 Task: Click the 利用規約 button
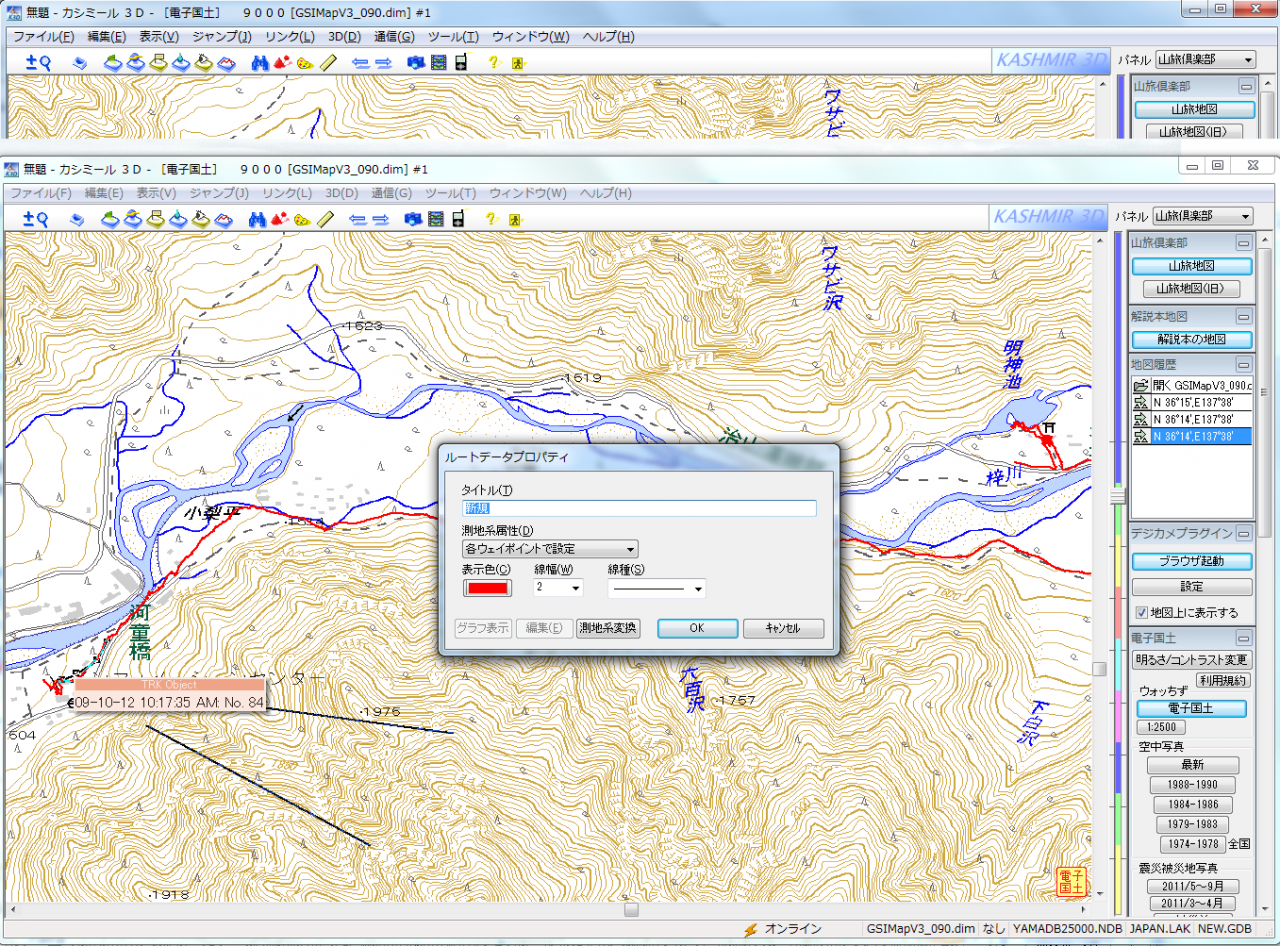point(1222,680)
